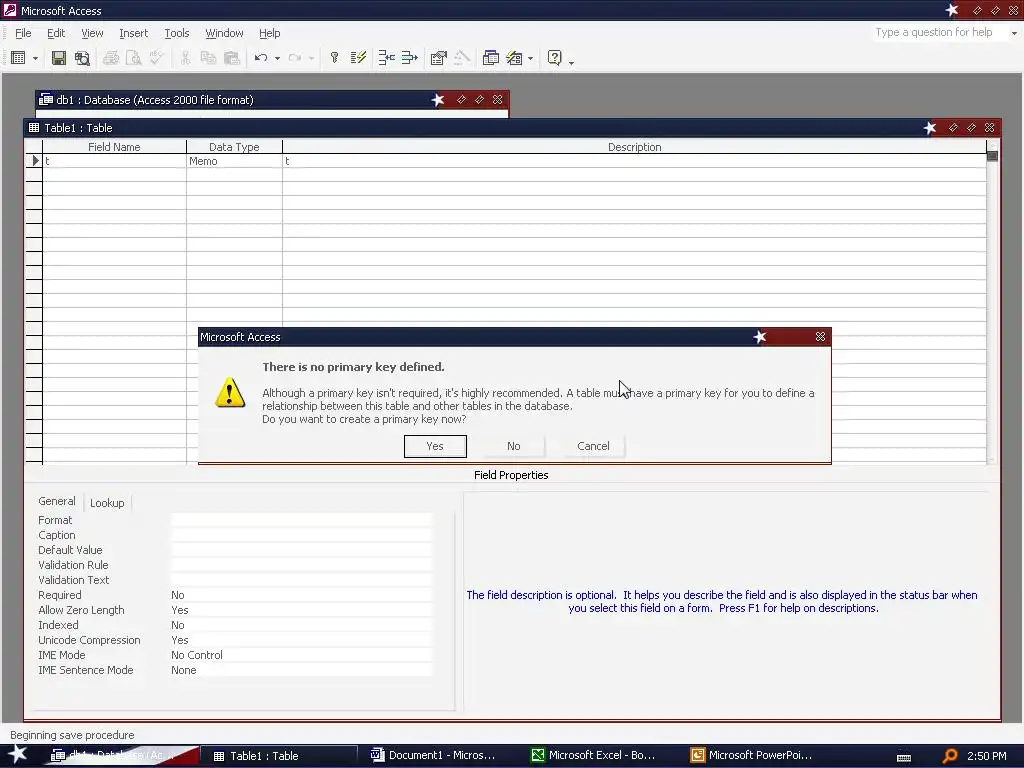This screenshot has width=1024, height=768.
Task: Click the IME Sentence Mode value 'None'
Action: pyautogui.click(x=301, y=670)
